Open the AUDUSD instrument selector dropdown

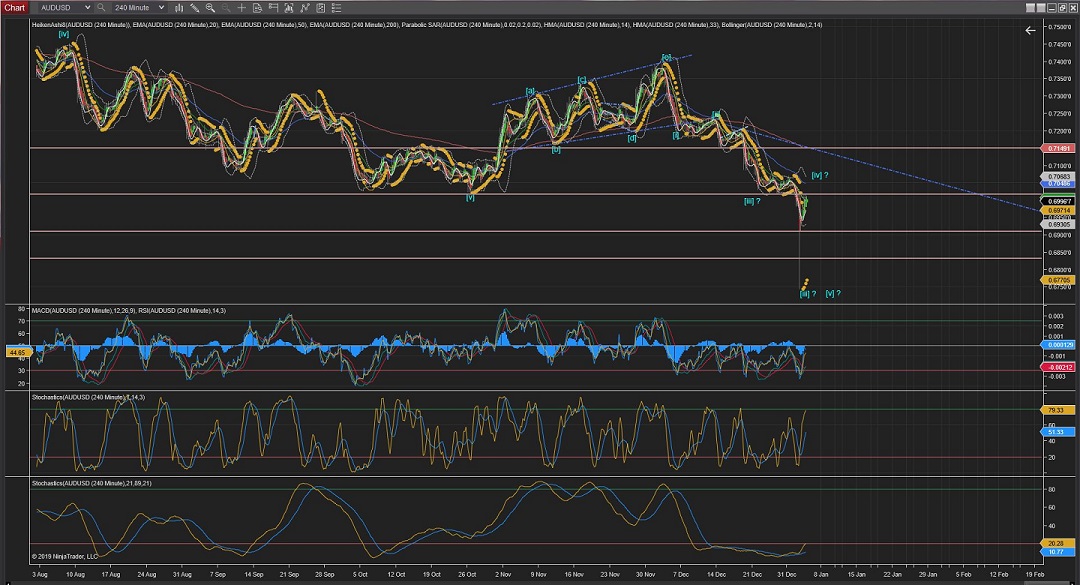(65, 8)
